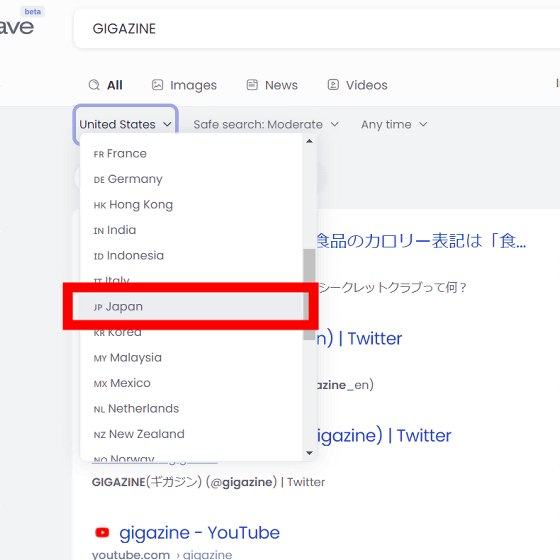560x560 pixels.
Task: Click the play icon beside Videos
Action: tap(333, 85)
